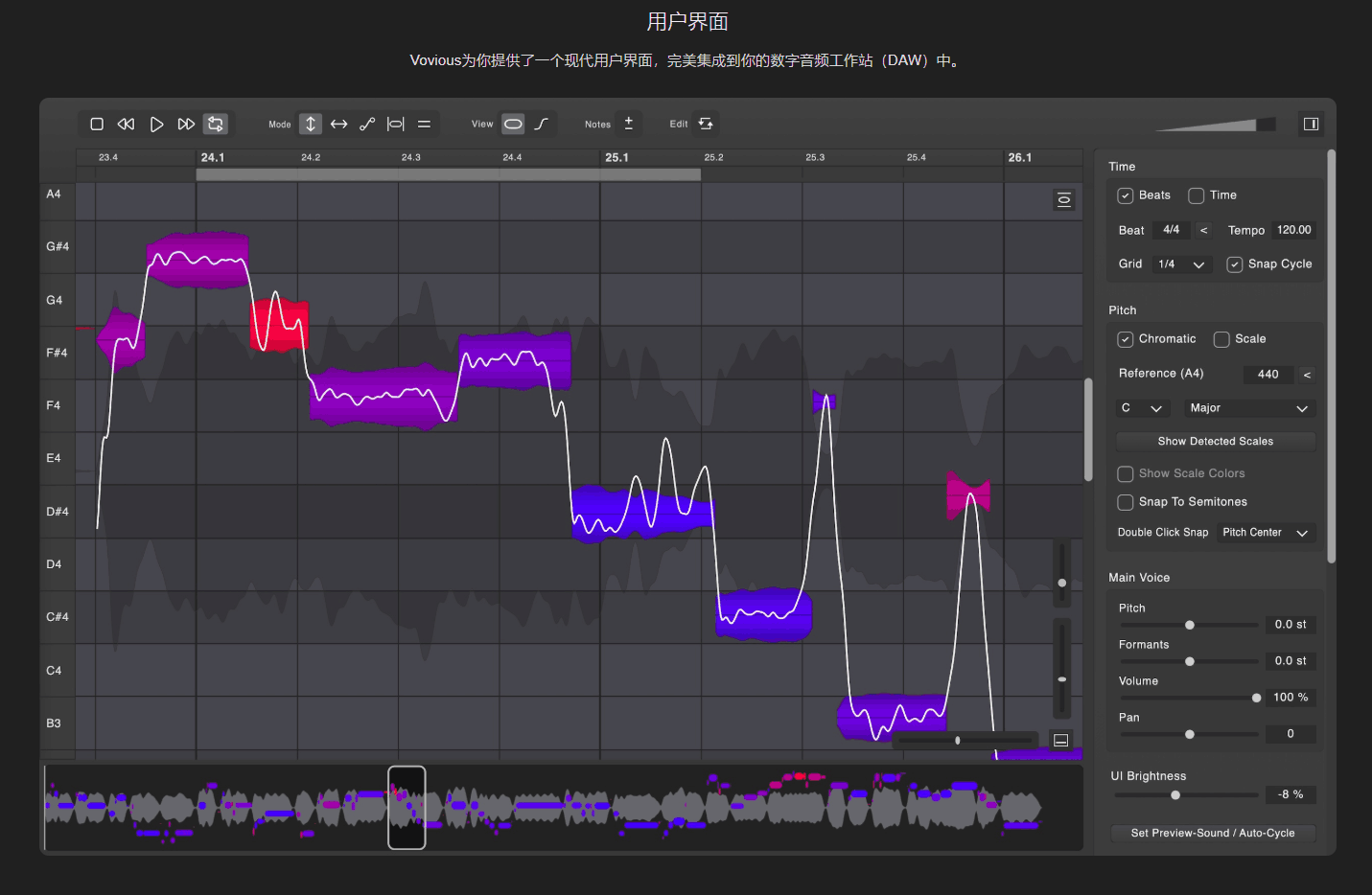Enable the Time checkbox in the Time panel
This screenshot has height=895, width=1372.
point(1196,195)
